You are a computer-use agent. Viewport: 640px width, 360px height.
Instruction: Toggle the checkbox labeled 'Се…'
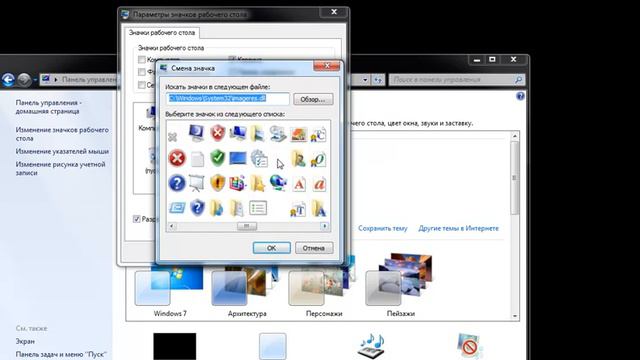coord(142,85)
